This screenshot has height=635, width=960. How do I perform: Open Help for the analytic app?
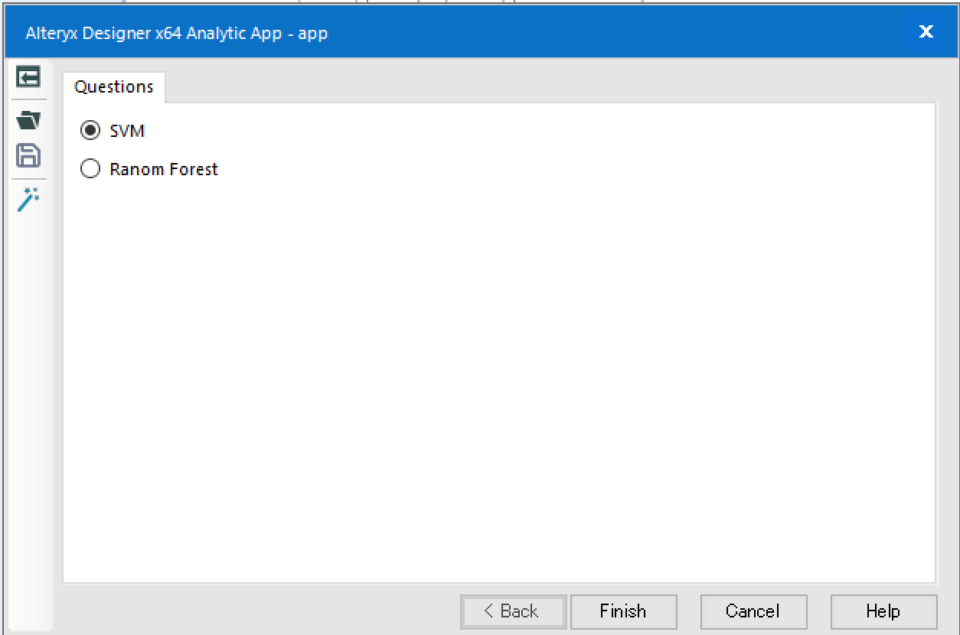[883, 611]
